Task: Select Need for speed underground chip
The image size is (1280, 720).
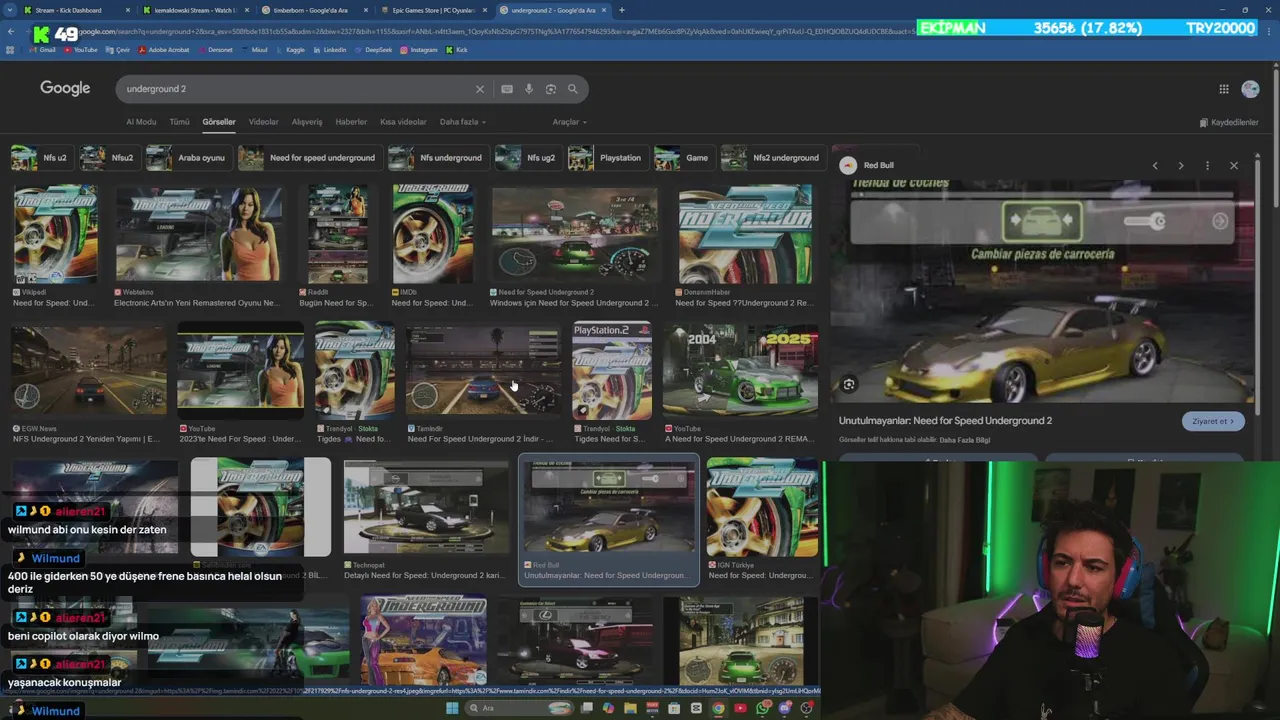Action: point(309,158)
